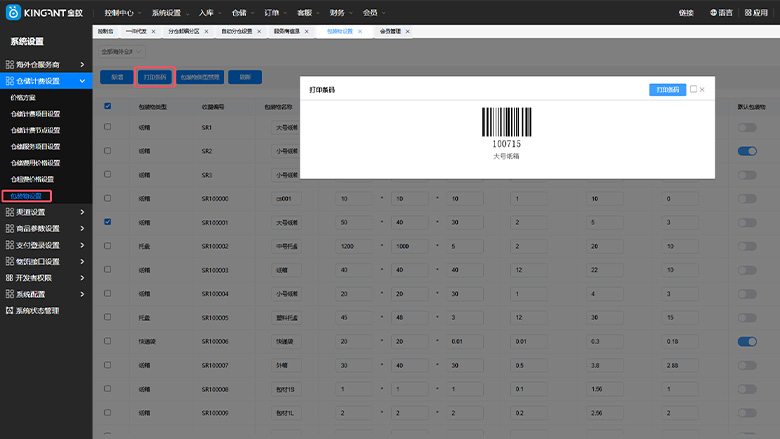
Task: Click the last blue toolbar button (刷新)
Action: [x=245, y=77]
